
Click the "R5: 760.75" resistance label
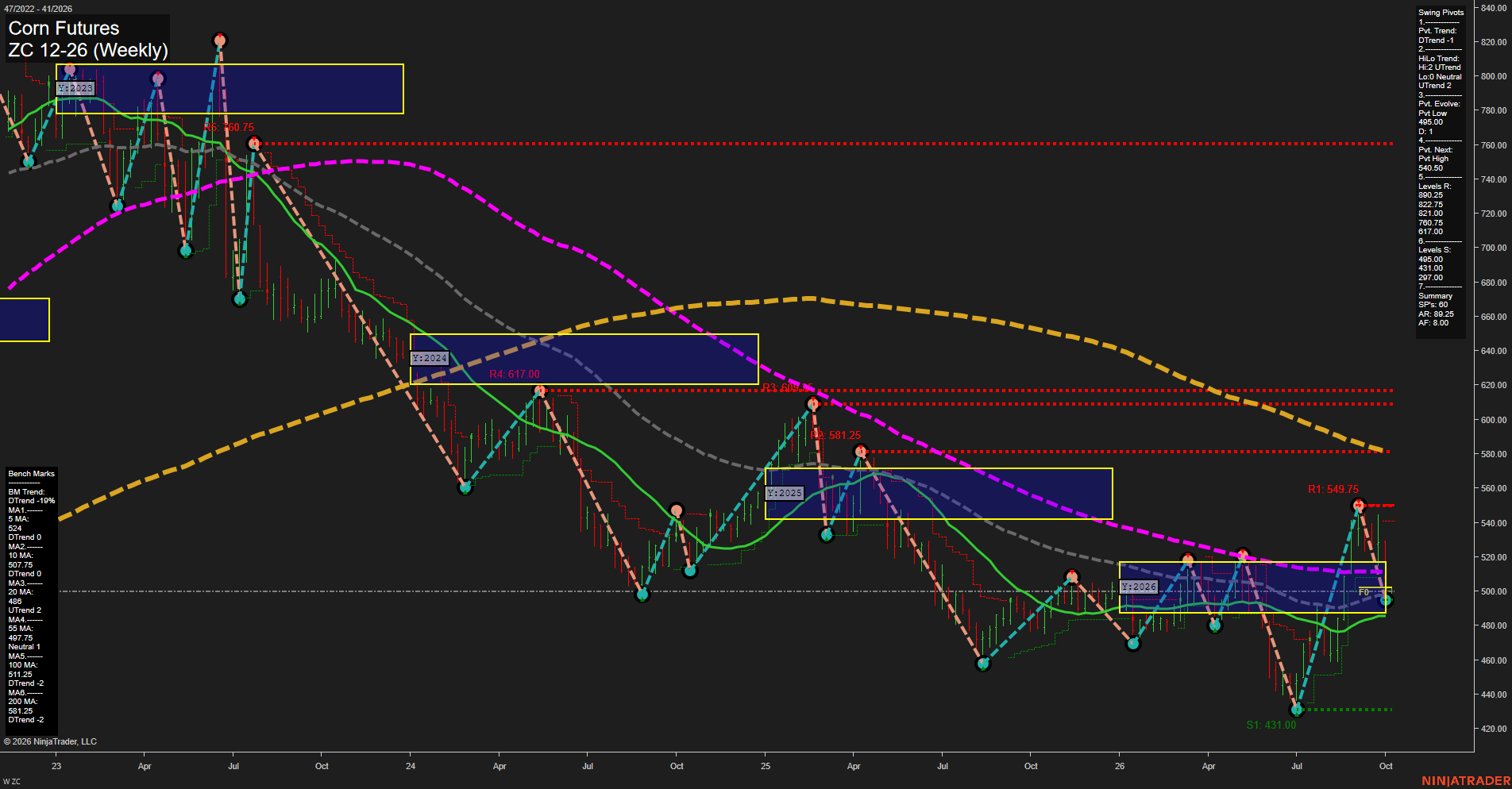(x=229, y=127)
